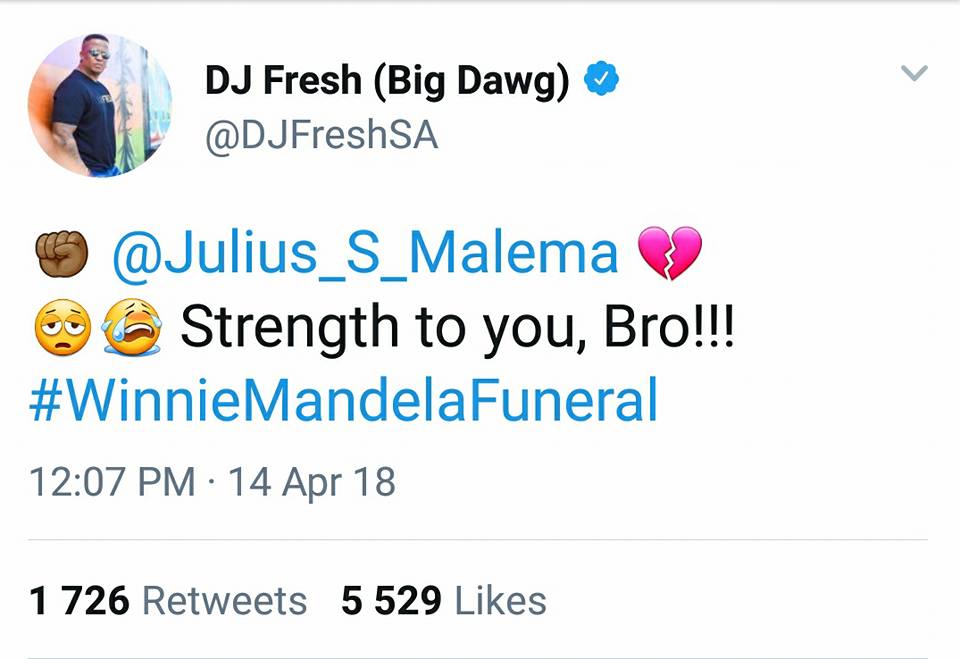960x659 pixels.
Task: Click the 1 726 retweet count number
Action: tap(79, 600)
